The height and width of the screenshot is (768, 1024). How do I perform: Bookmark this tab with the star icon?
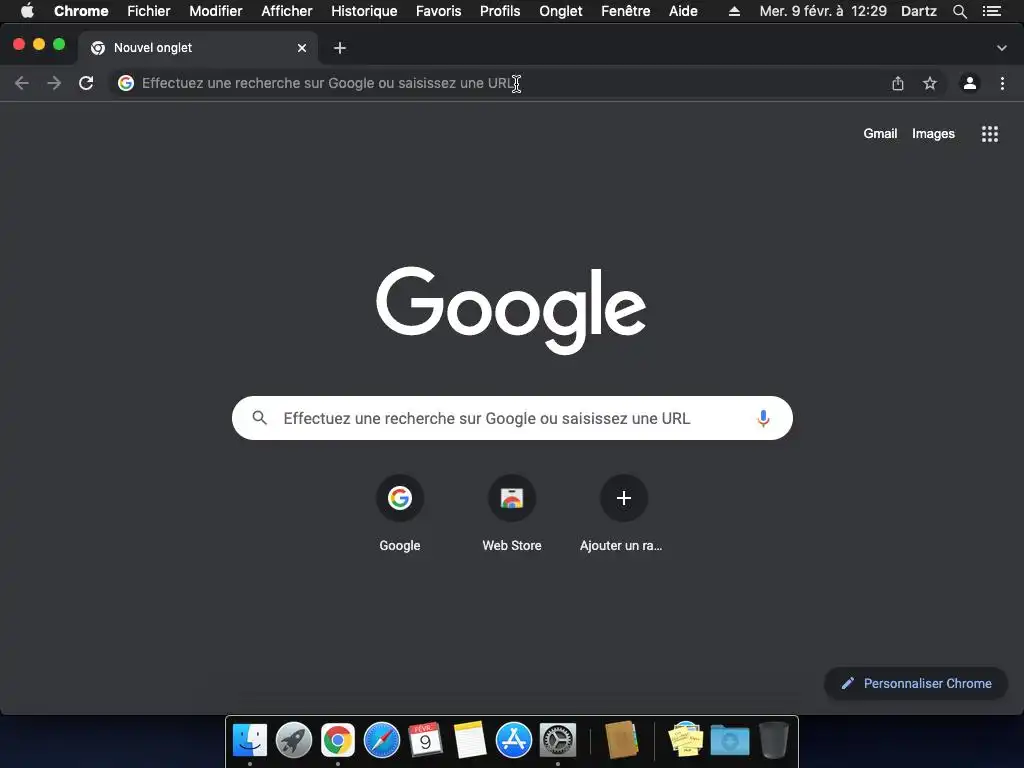point(930,83)
